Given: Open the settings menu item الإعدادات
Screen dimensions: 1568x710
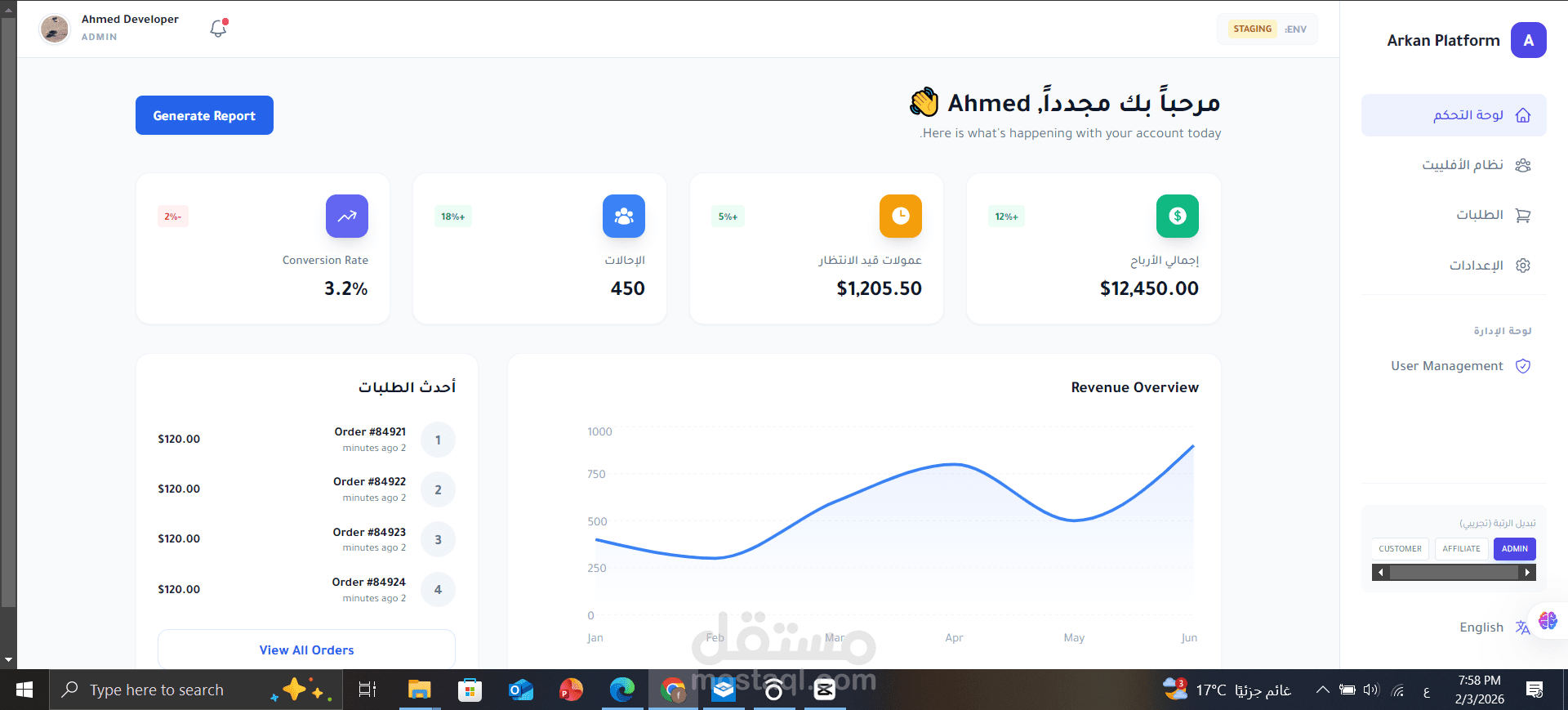Looking at the screenshot, I should coord(1454,266).
